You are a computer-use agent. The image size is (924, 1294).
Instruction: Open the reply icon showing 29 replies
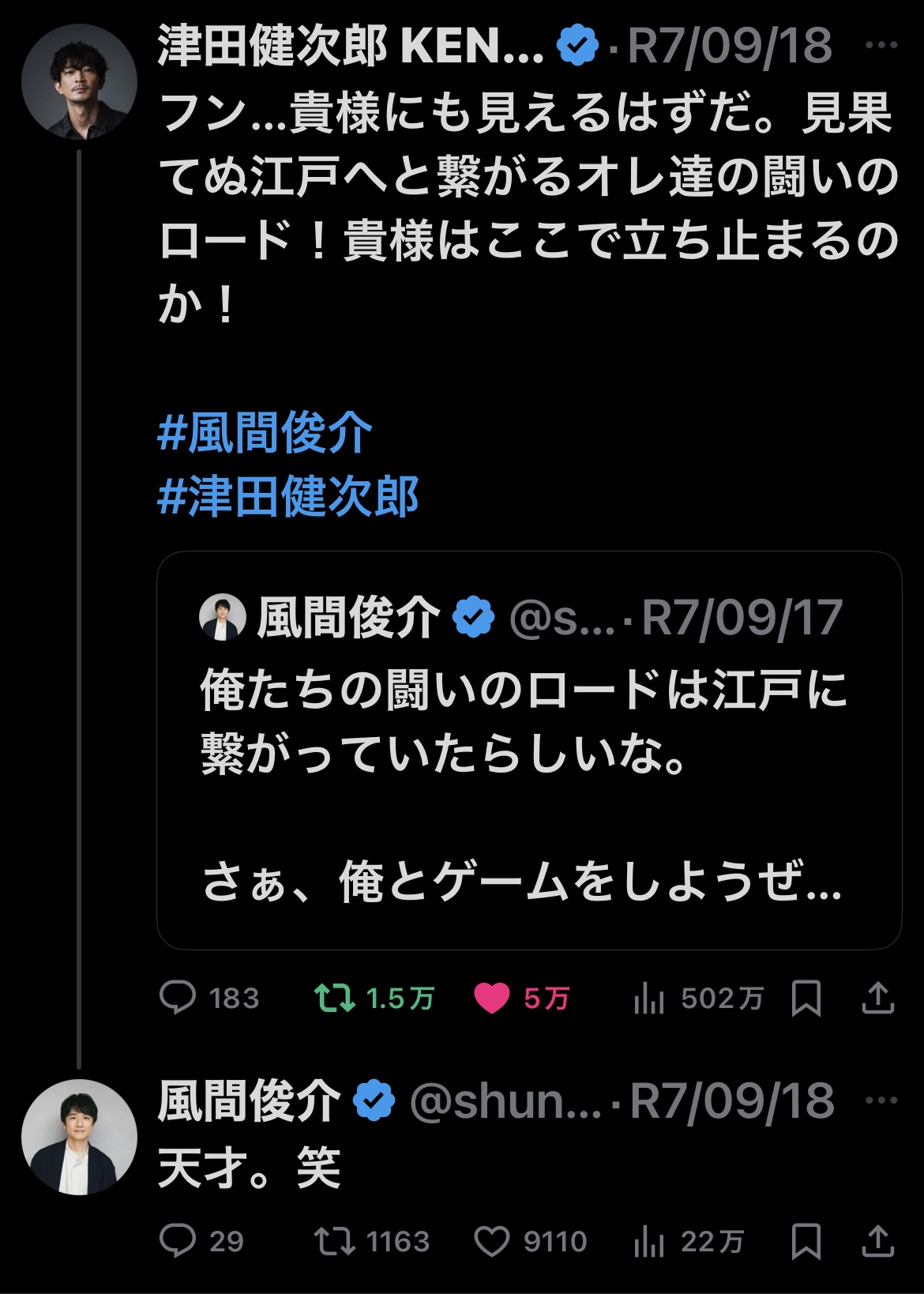coord(178,1241)
